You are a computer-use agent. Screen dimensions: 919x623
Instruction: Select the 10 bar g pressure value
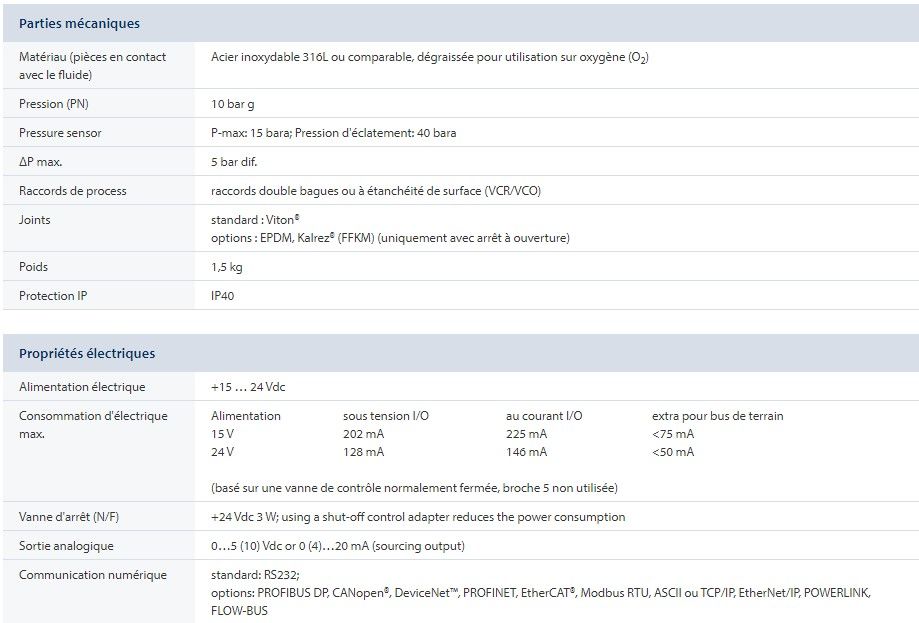pos(237,104)
